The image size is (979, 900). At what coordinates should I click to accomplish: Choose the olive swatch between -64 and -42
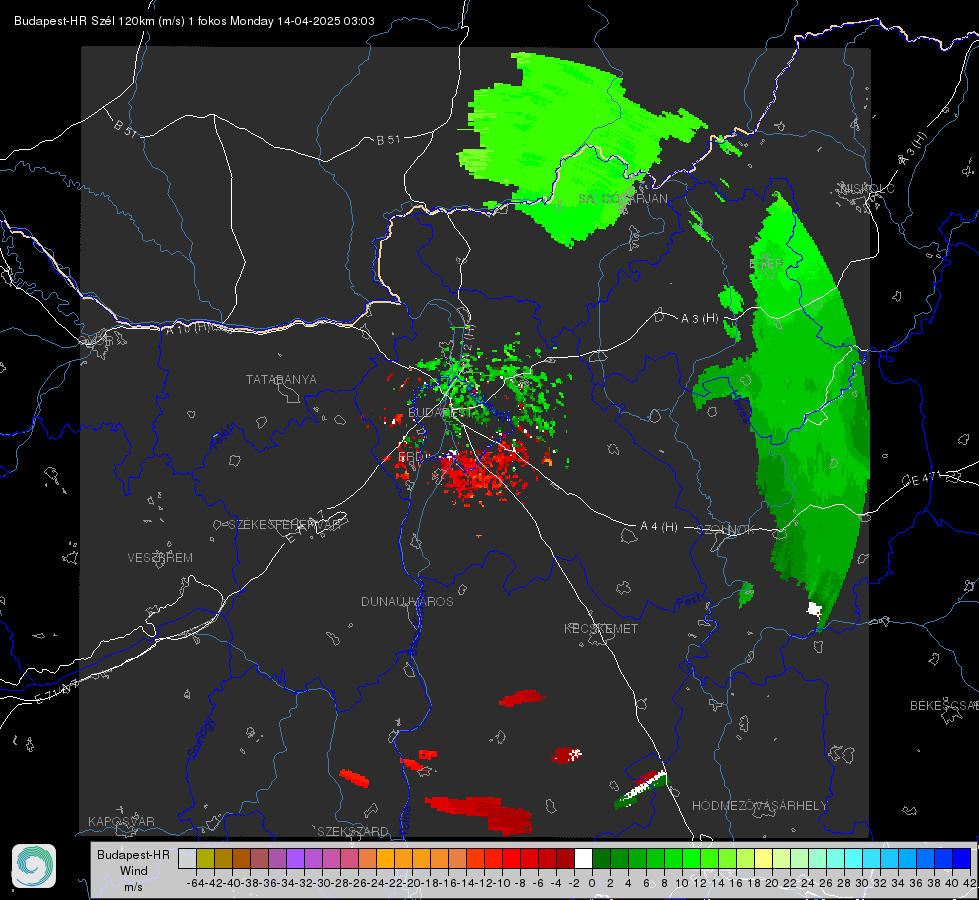tap(205, 858)
